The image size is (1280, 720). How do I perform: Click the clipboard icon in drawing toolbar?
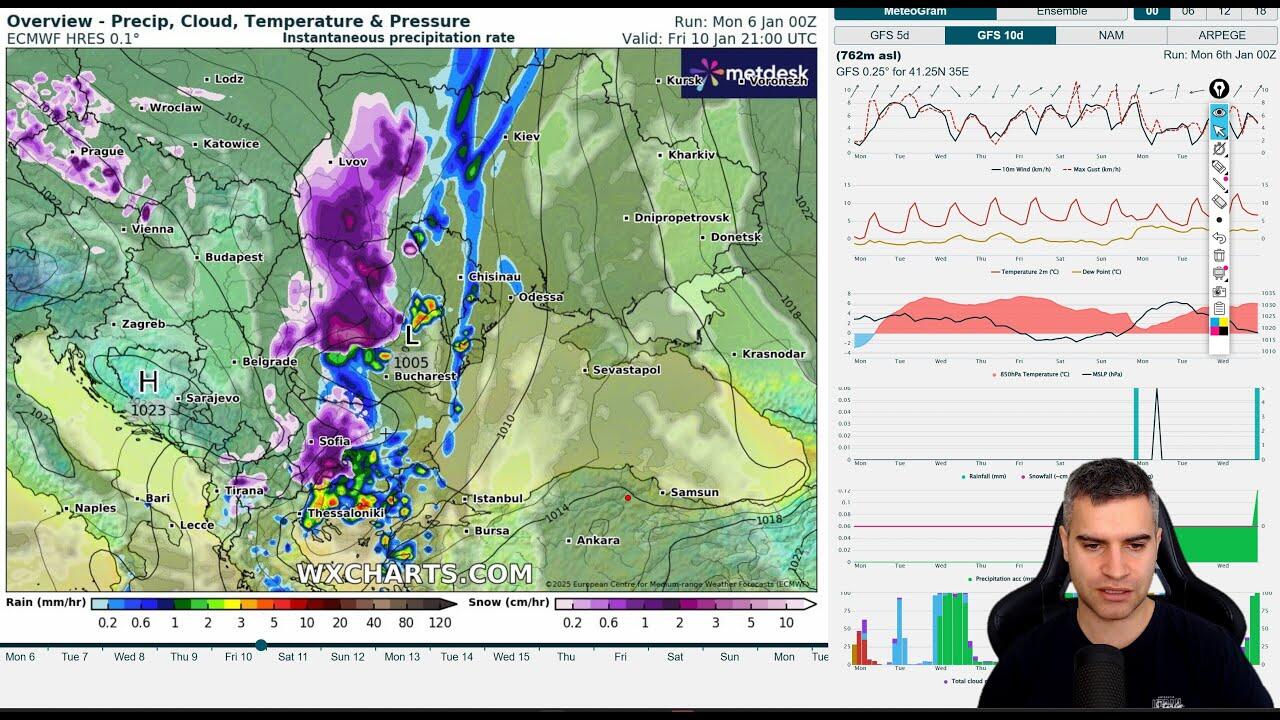(x=1219, y=309)
